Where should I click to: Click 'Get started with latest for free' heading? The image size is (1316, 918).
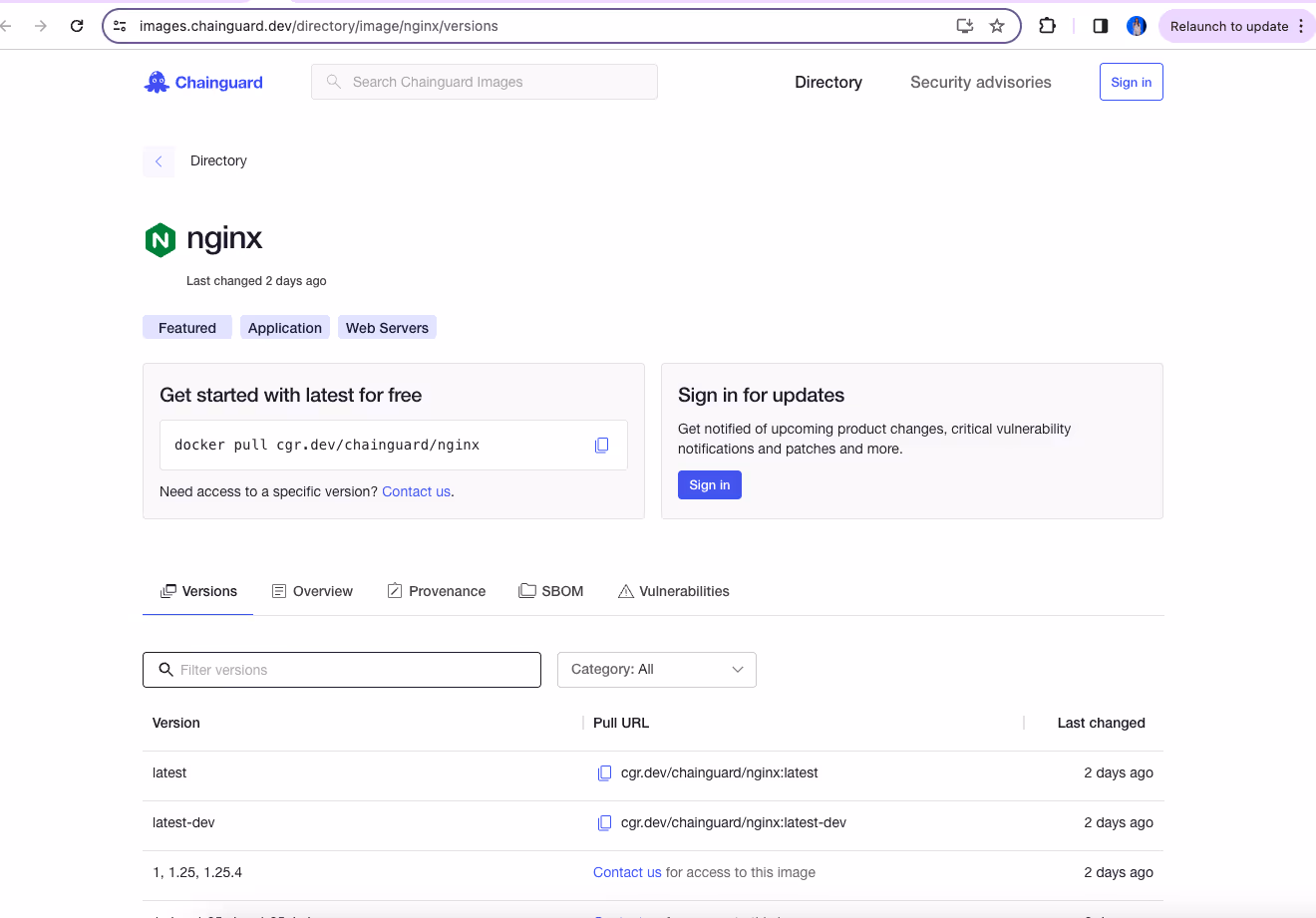pos(290,395)
